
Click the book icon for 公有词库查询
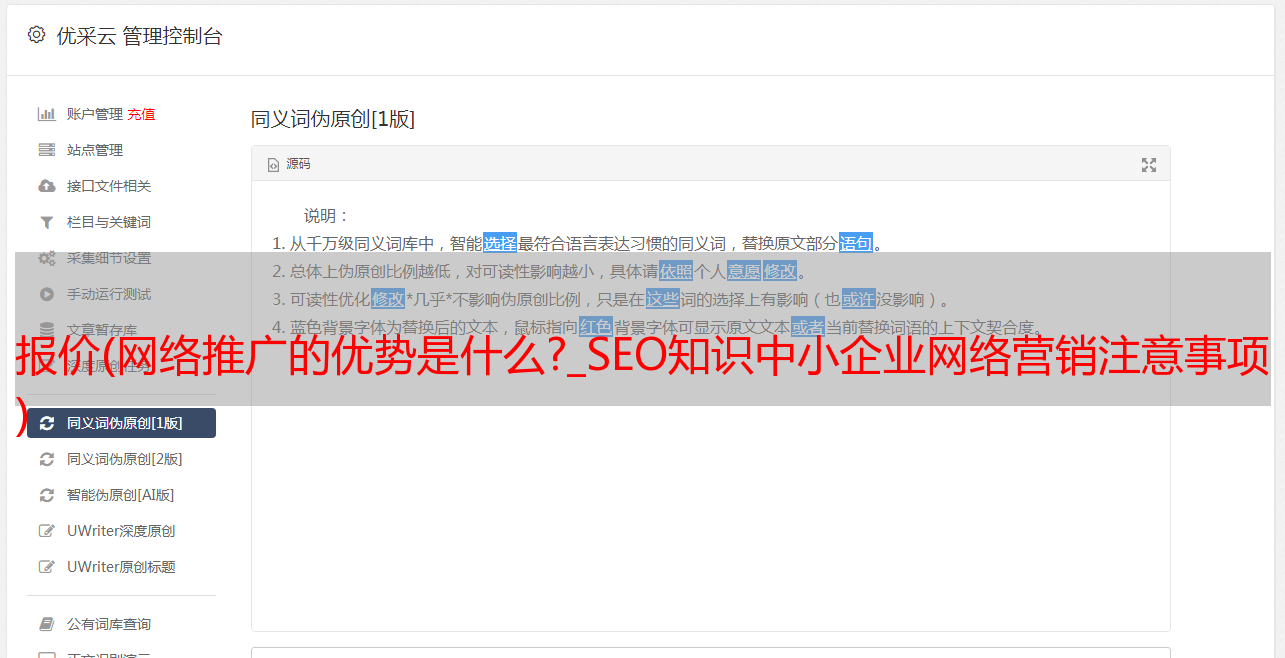46,624
